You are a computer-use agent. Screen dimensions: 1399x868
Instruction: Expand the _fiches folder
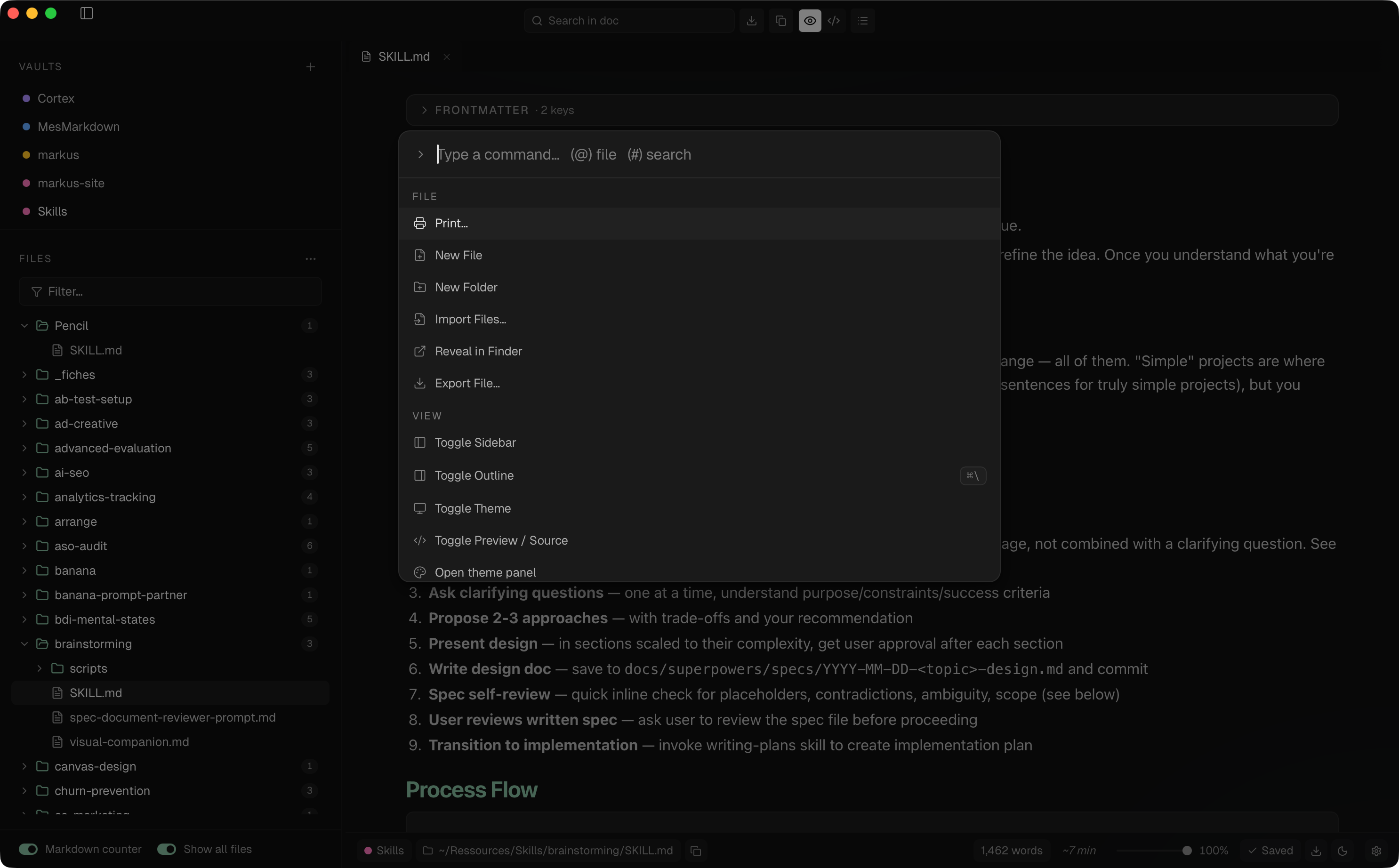pos(24,375)
